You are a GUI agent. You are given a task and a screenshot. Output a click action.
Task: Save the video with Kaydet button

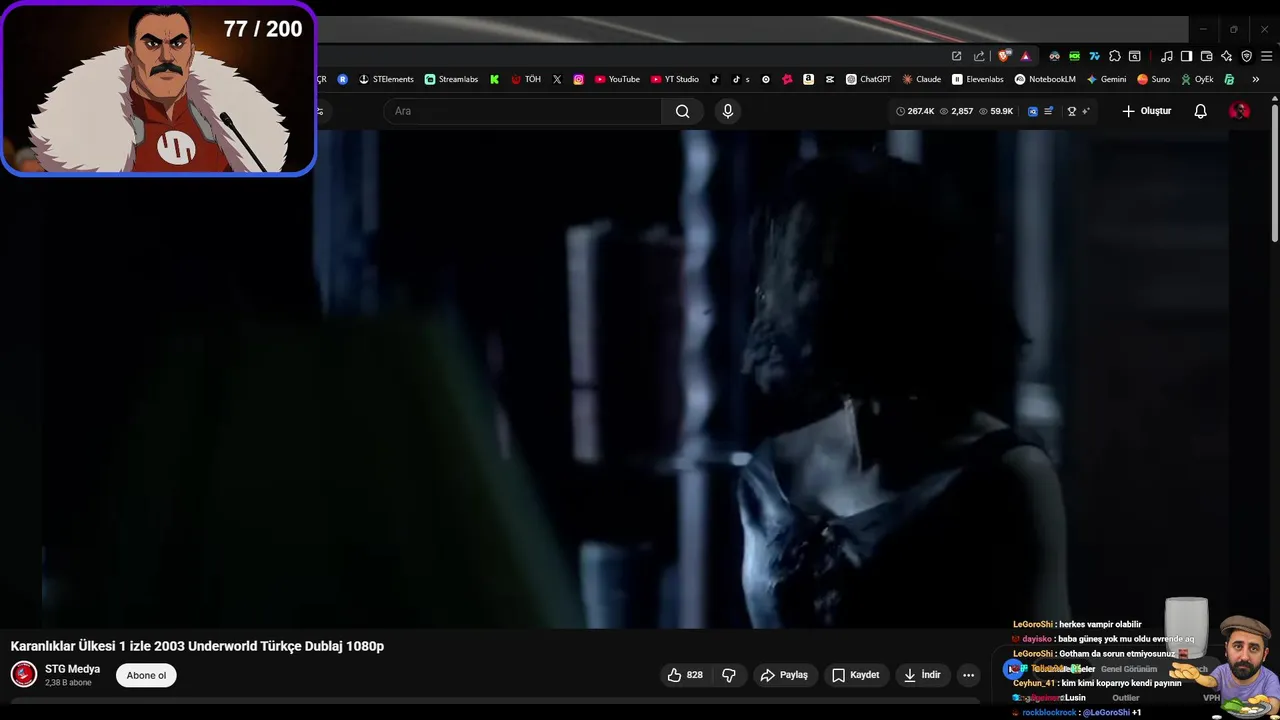[x=856, y=675]
